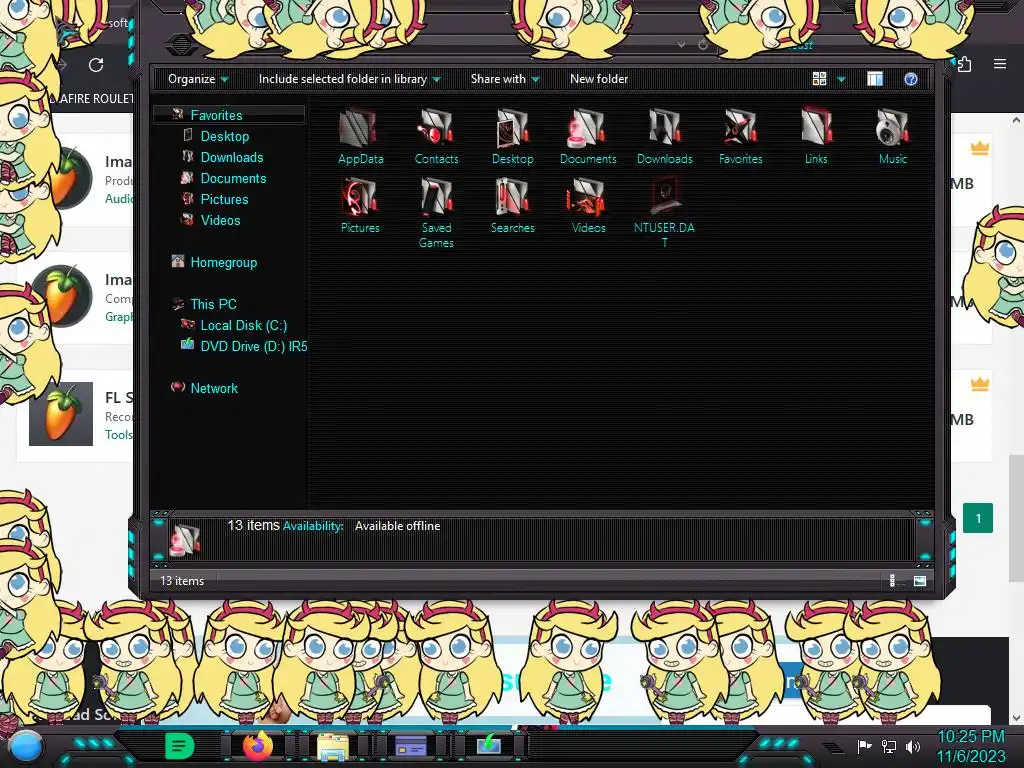The height and width of the screenshot is (768, 1024).
Task: Select the Favorites folder in file pane
Action: pos(741,136)
